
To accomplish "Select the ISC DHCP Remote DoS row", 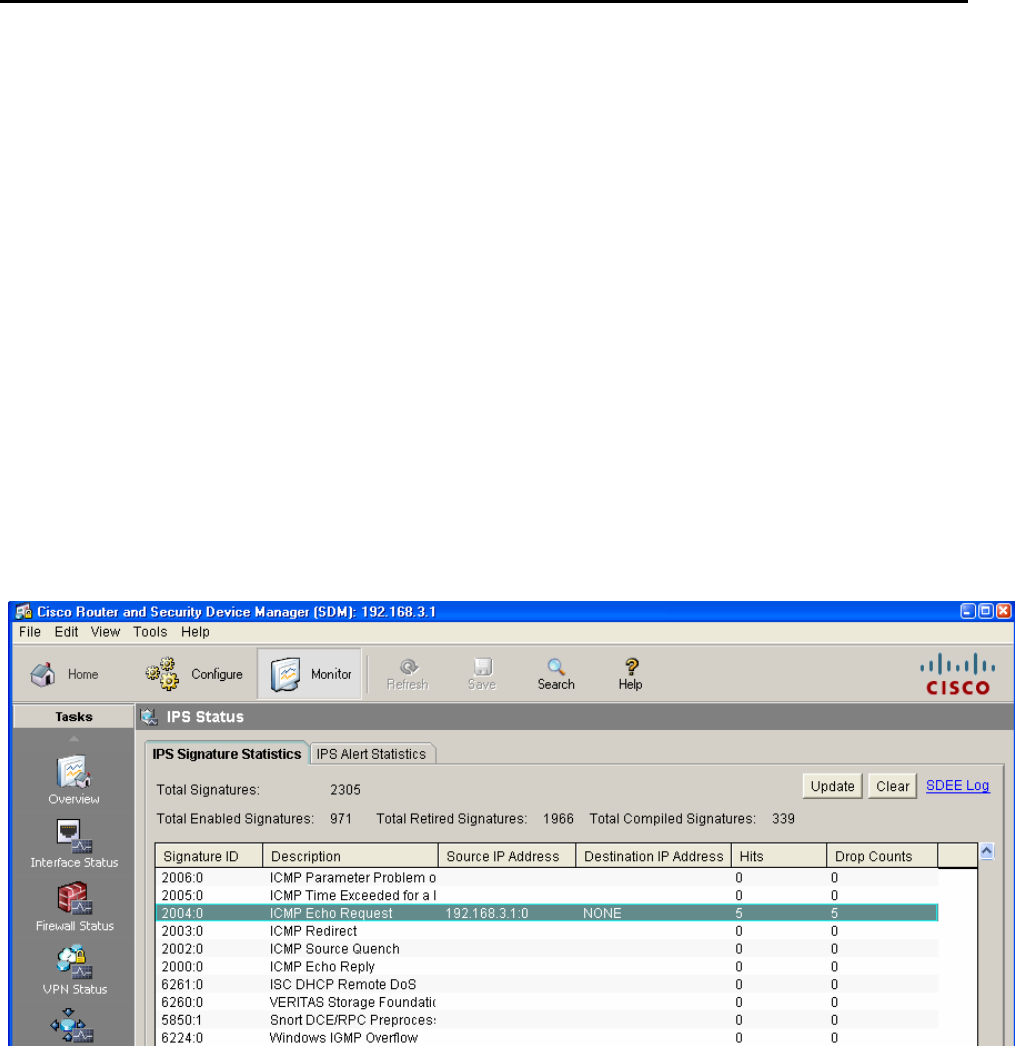I will 547,985.
